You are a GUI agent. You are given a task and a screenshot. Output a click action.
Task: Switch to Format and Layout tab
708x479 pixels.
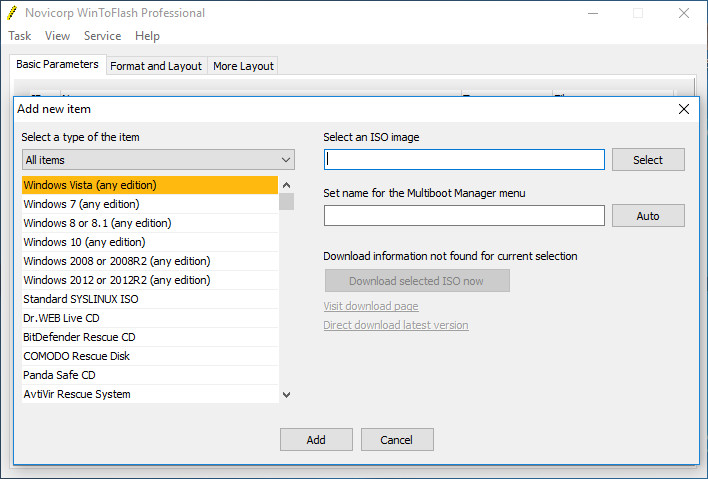point(156,66)
